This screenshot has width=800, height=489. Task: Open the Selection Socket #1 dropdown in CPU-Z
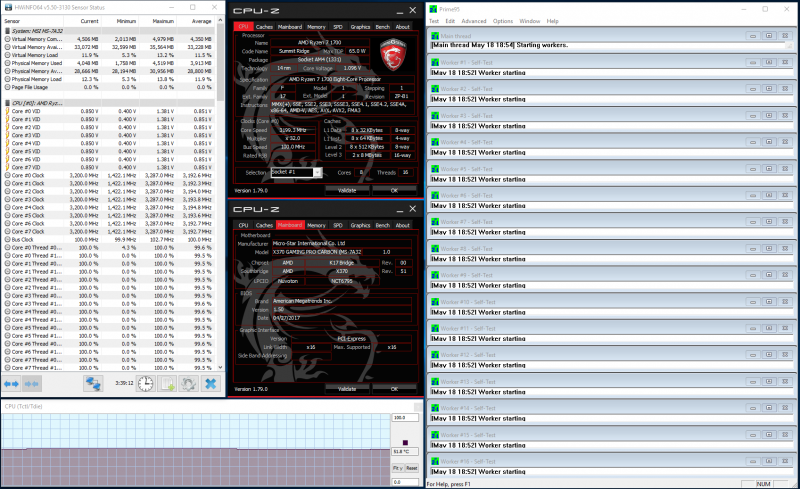[x=317, y=173]
